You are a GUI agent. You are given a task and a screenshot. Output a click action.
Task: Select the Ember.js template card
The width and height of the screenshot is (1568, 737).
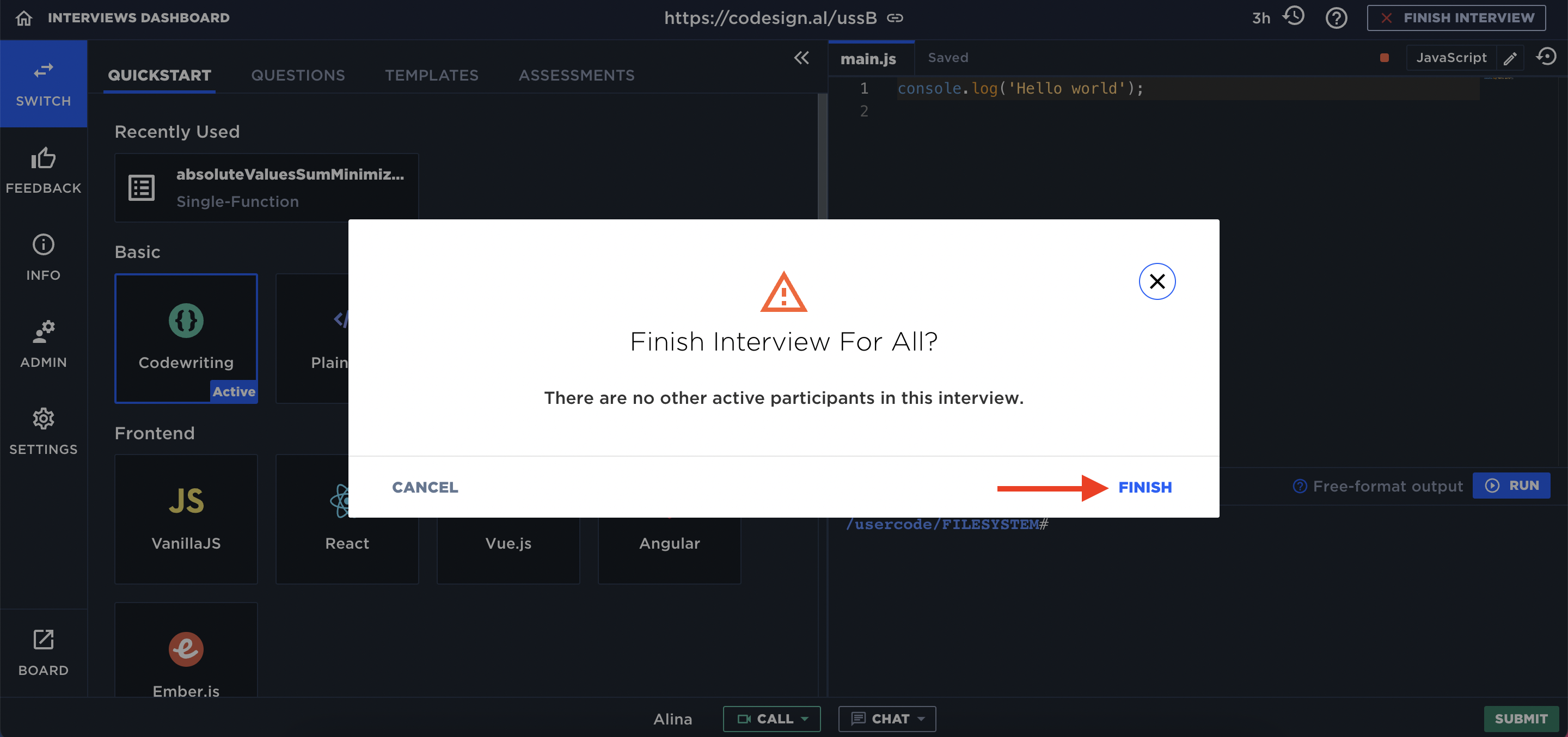coord(186,650)
